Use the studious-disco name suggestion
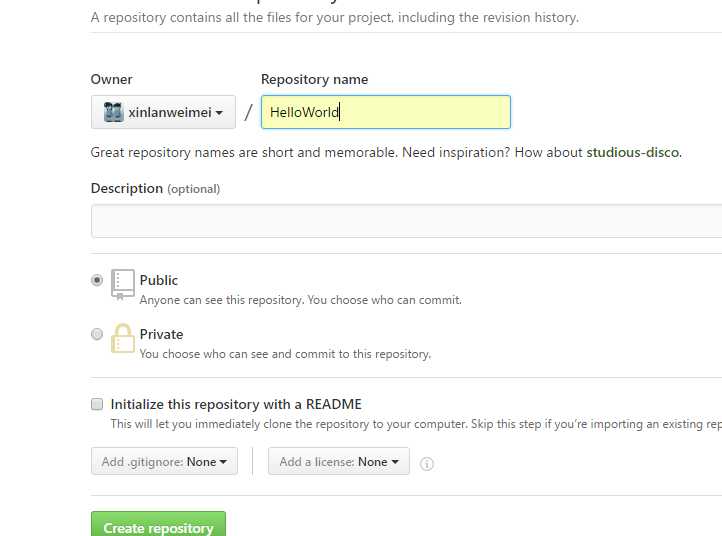722x536 pixels. pos(633,152)
